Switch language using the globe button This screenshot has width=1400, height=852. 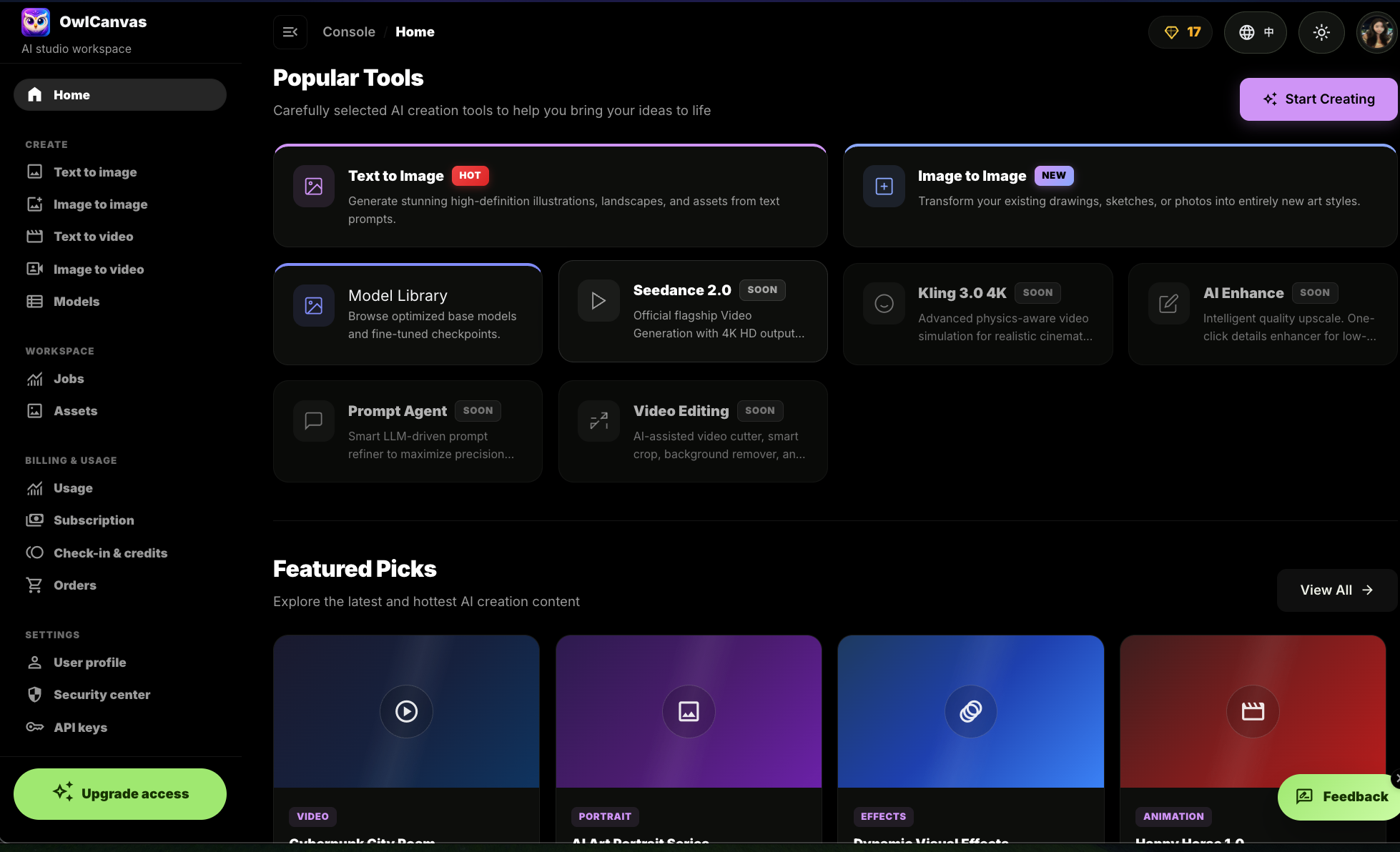(x=1256, y=32)
